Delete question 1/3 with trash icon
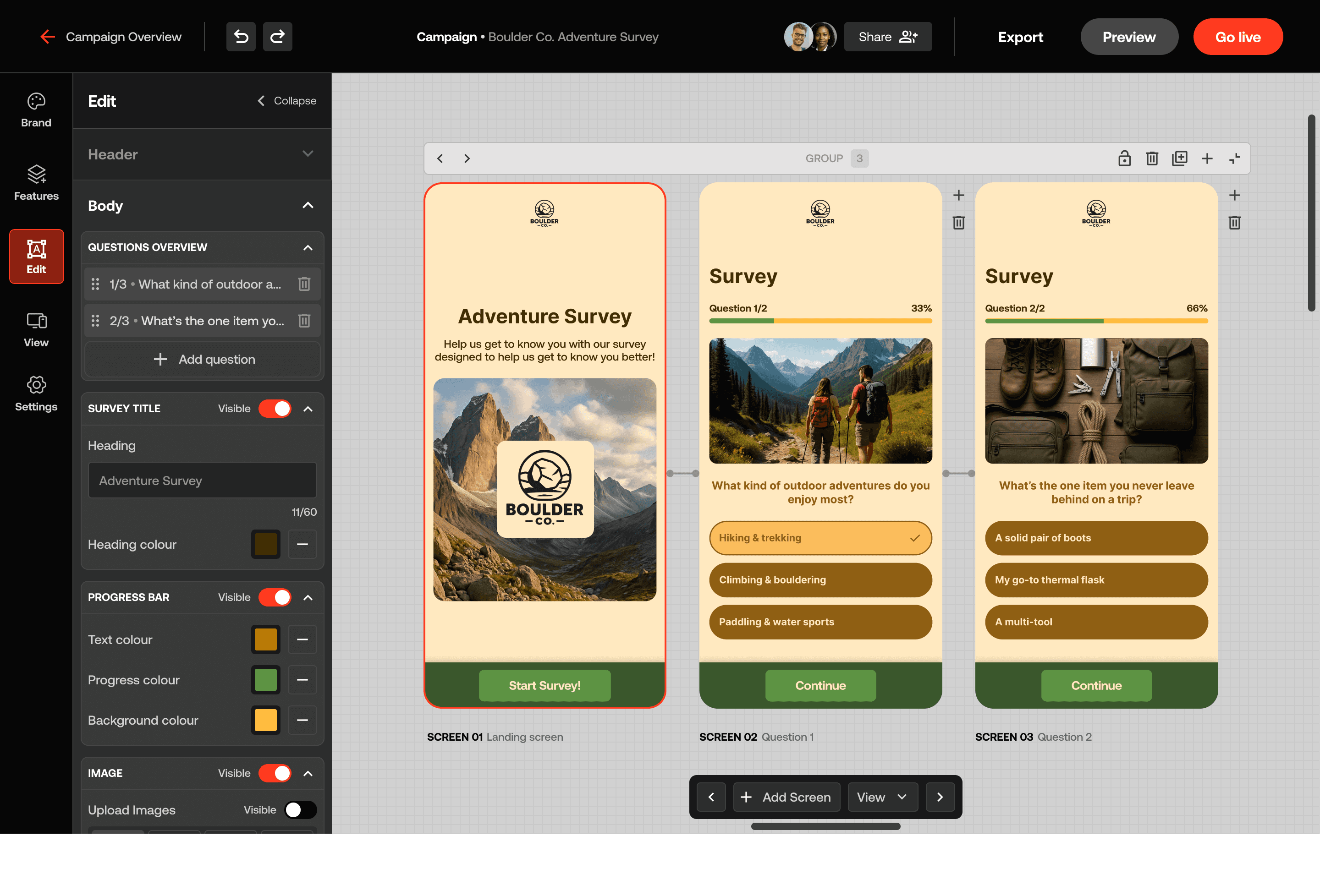Screen dimensions: 1320x896 click(304, 284)
